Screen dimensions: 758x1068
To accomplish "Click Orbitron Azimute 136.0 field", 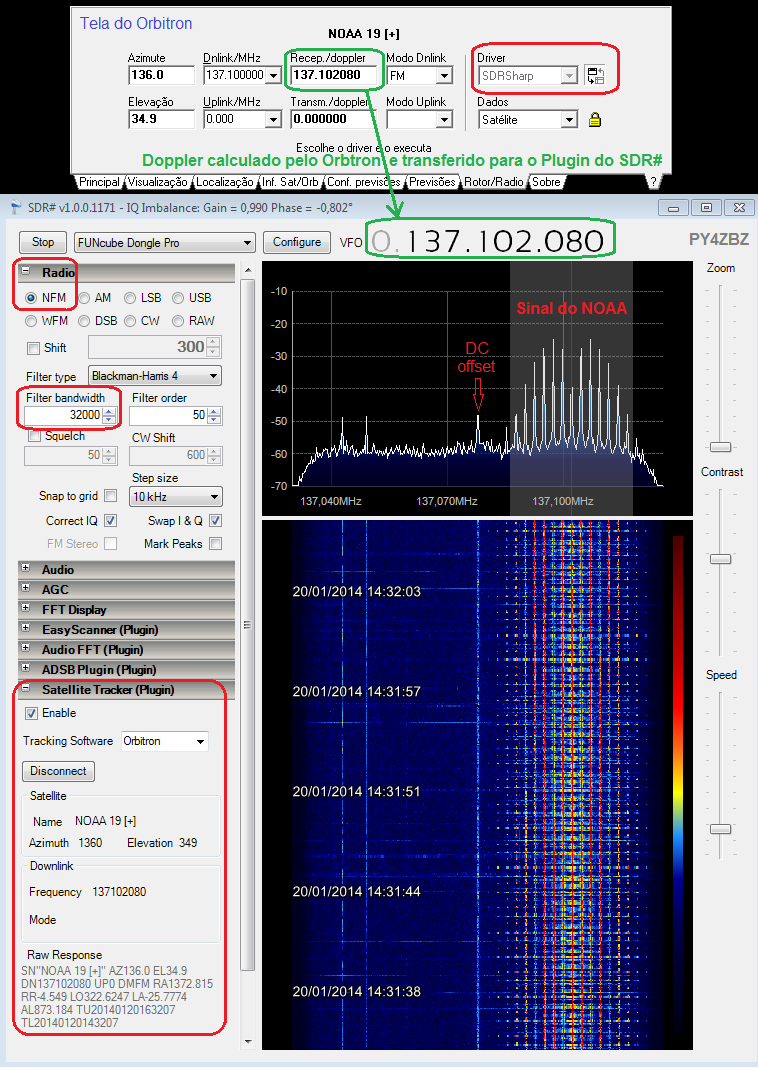I will 161,76.
